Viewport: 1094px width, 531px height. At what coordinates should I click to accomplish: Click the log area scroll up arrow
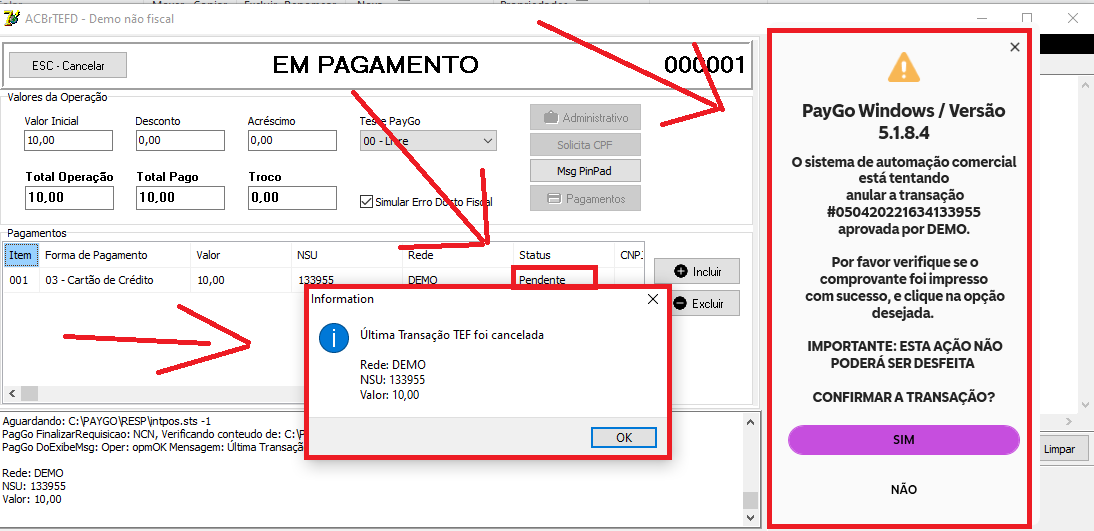[750, 421]
